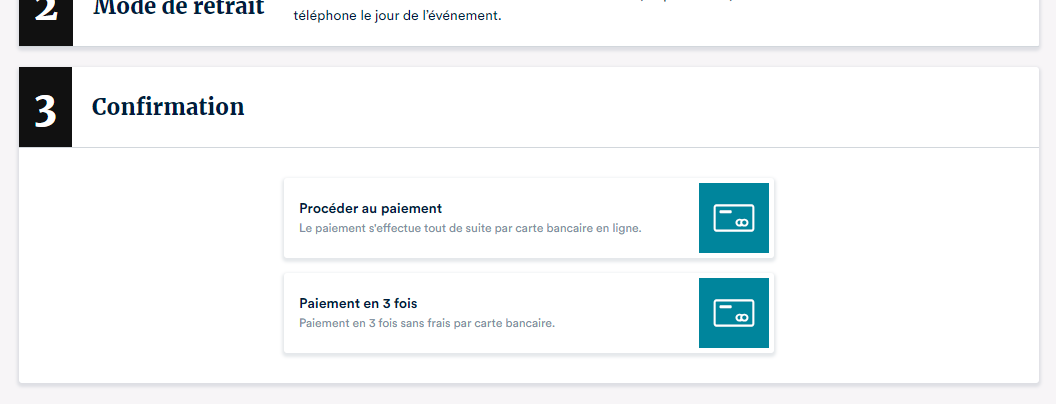Click the step 3 number badge
The image size is (1056, 404).
point(45,108)
